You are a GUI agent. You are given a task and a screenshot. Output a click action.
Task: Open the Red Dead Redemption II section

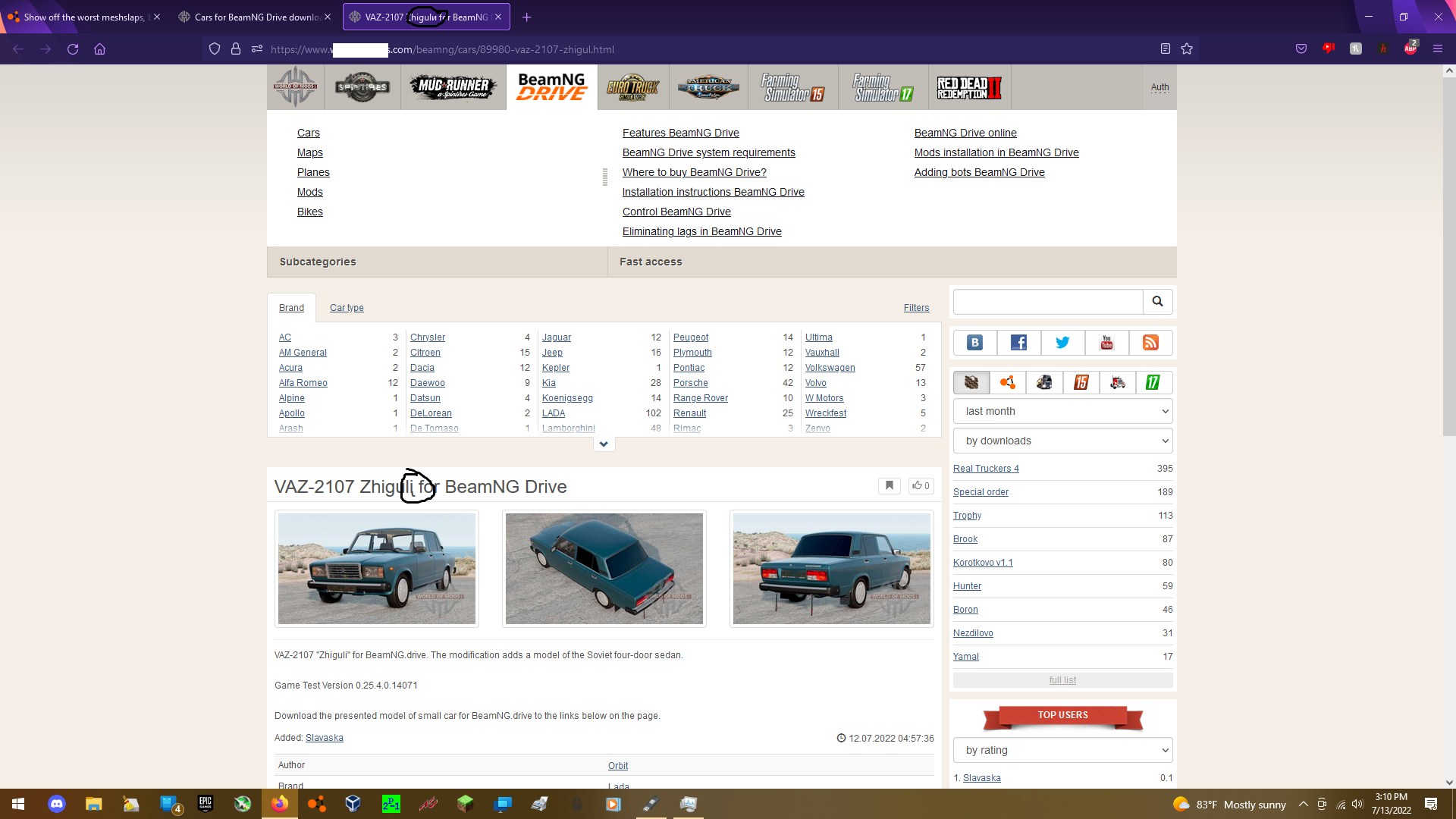click(x=970, y=87)
